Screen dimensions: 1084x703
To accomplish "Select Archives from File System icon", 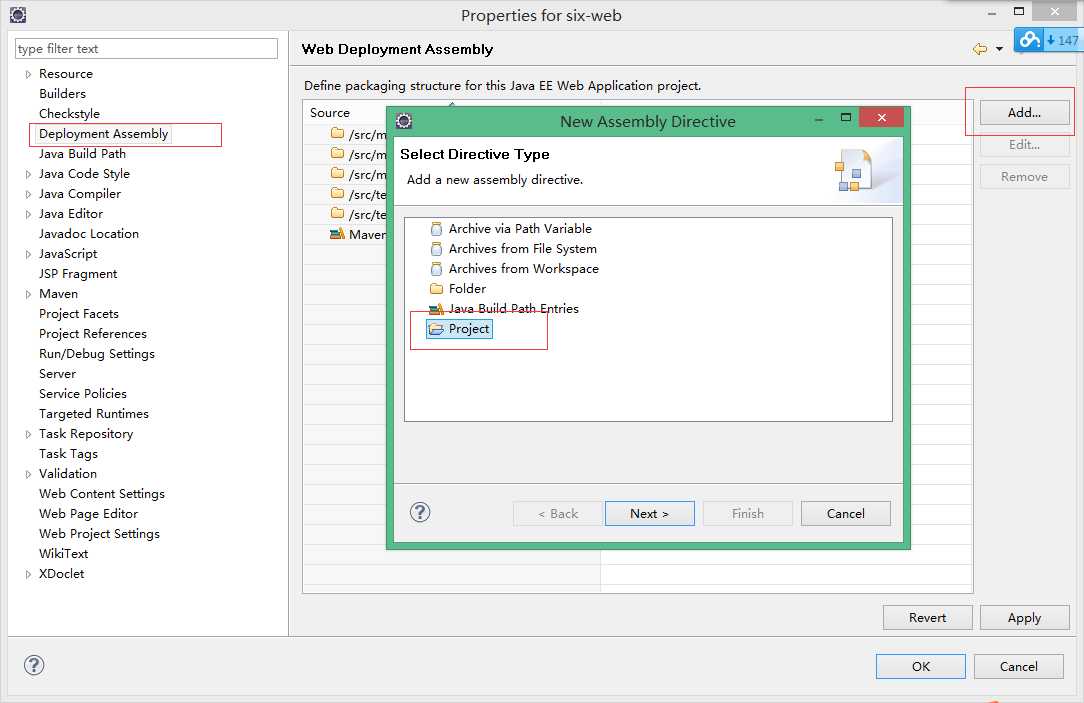I will point(436,249).
